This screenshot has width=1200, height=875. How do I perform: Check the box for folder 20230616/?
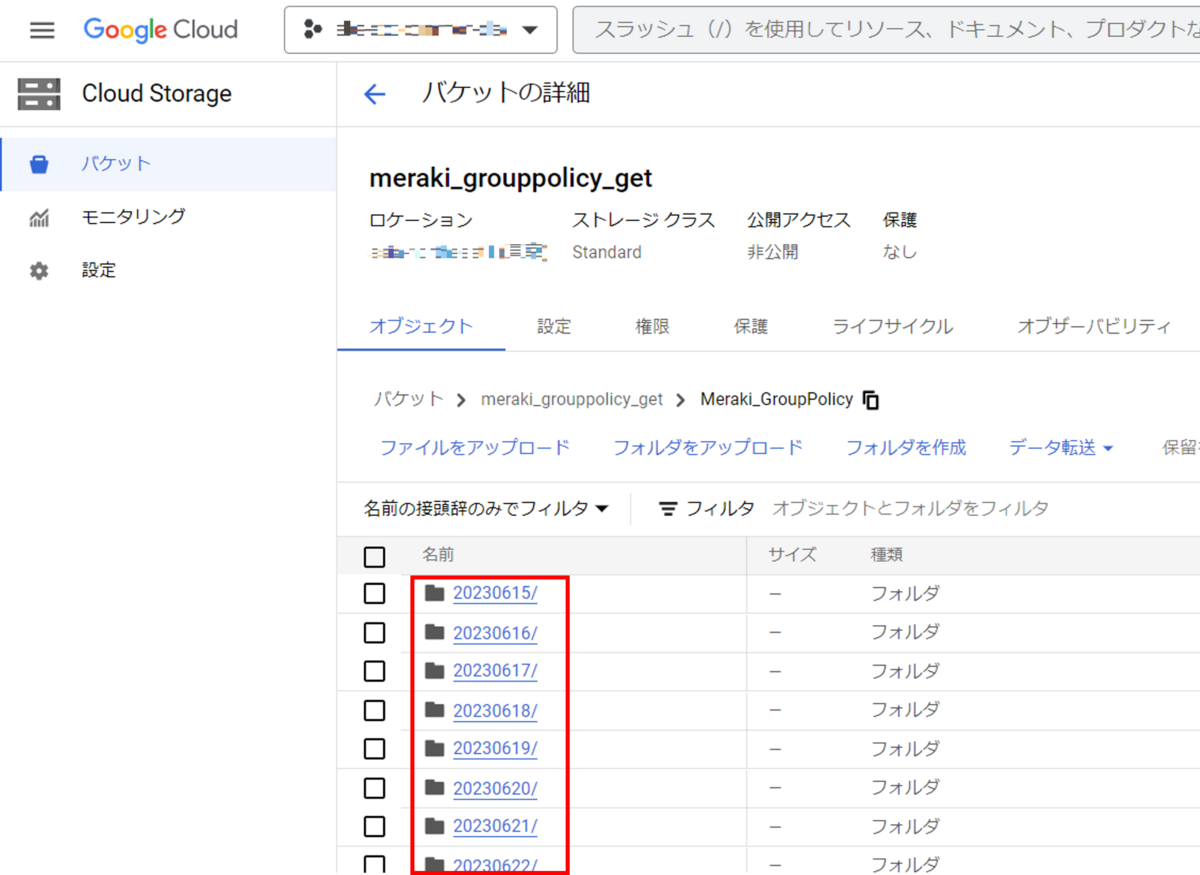pos(374,633)
